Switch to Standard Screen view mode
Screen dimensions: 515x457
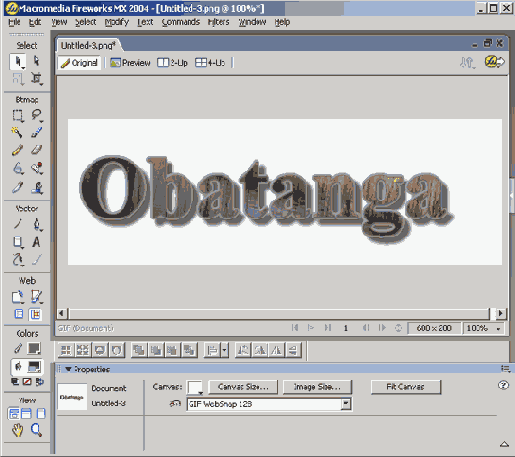pos(14,413)
